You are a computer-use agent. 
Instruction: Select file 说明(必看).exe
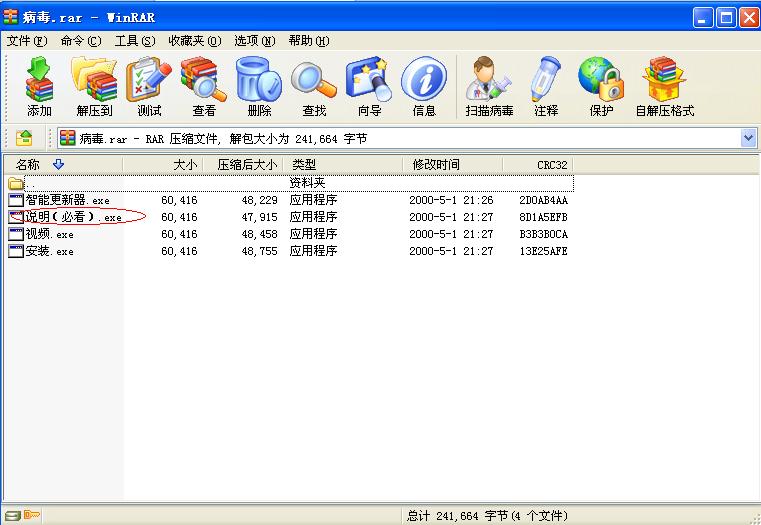[x=73, y=217]
